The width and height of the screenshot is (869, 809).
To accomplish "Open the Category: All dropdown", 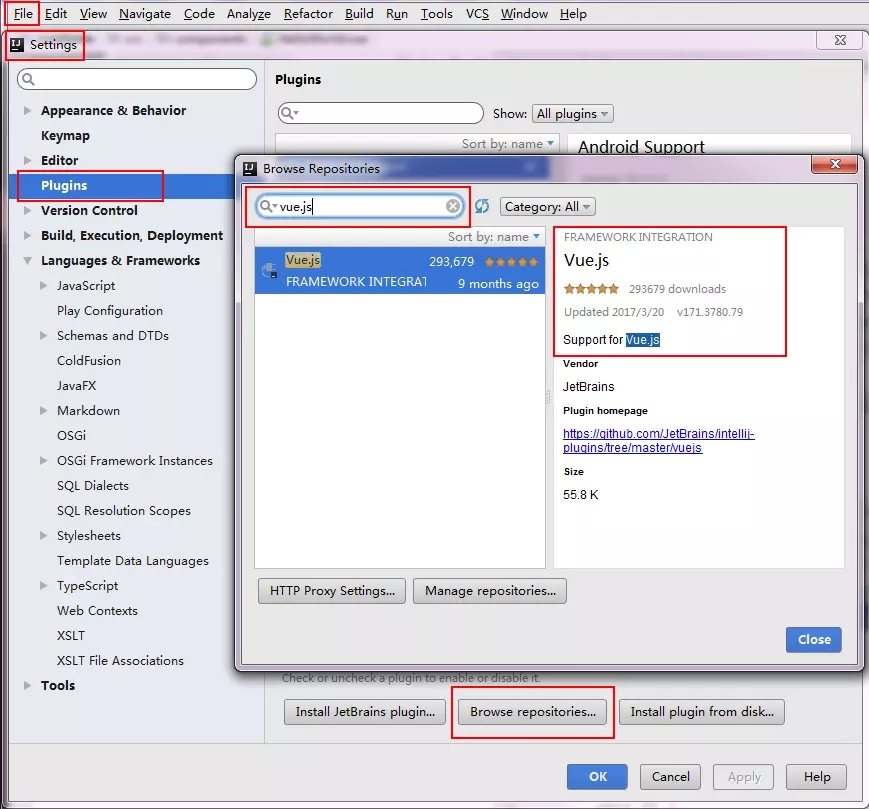I will point(548,207).
